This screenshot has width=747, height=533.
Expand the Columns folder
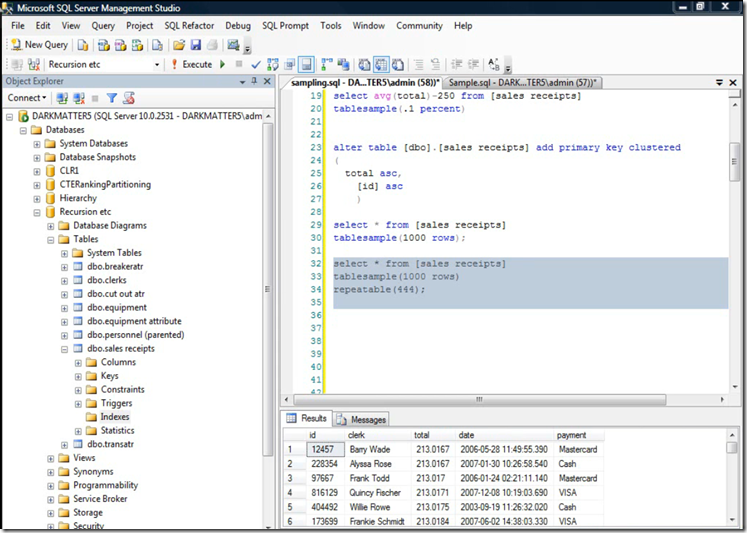78,363
